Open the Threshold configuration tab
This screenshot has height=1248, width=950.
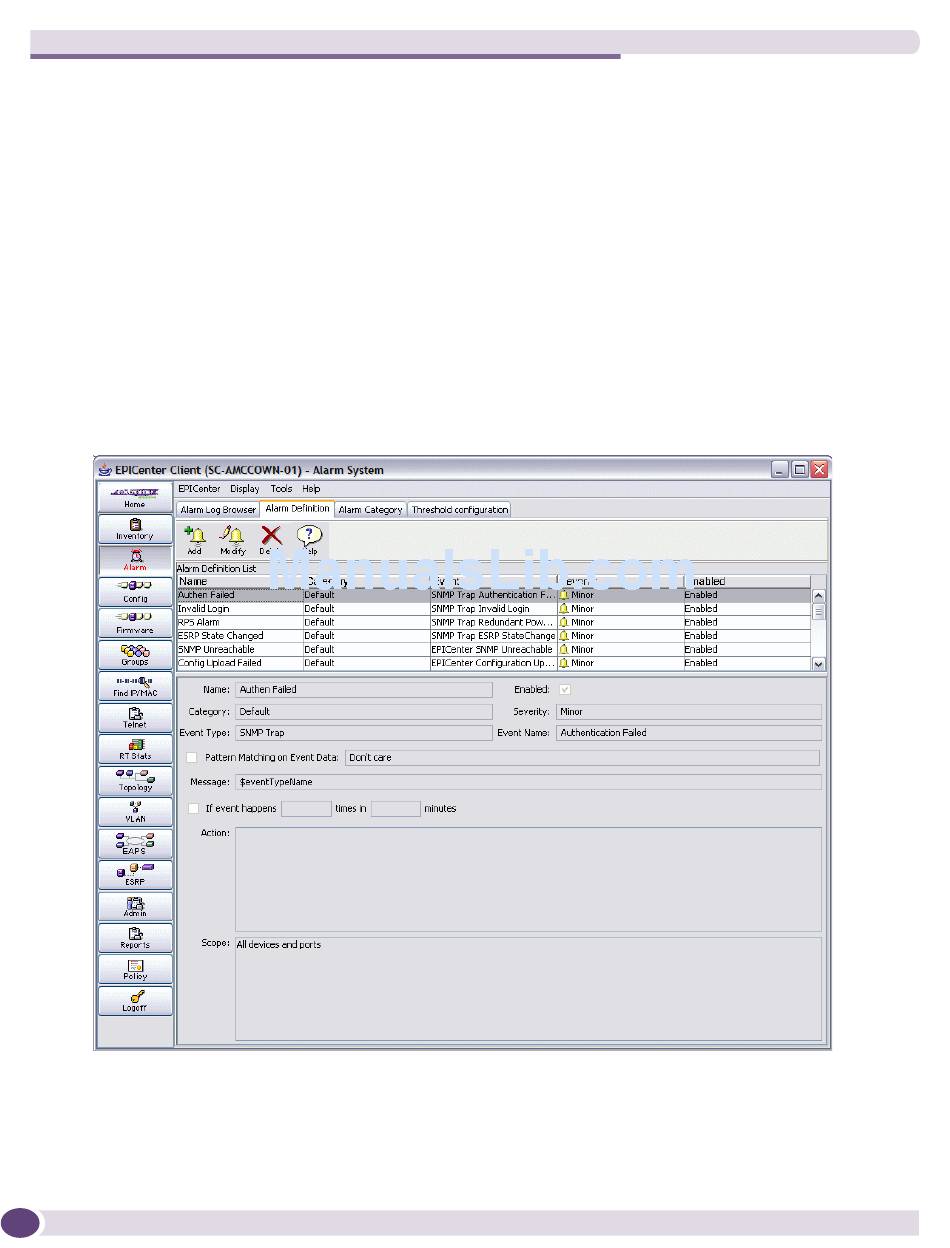(x=460, y=510)
